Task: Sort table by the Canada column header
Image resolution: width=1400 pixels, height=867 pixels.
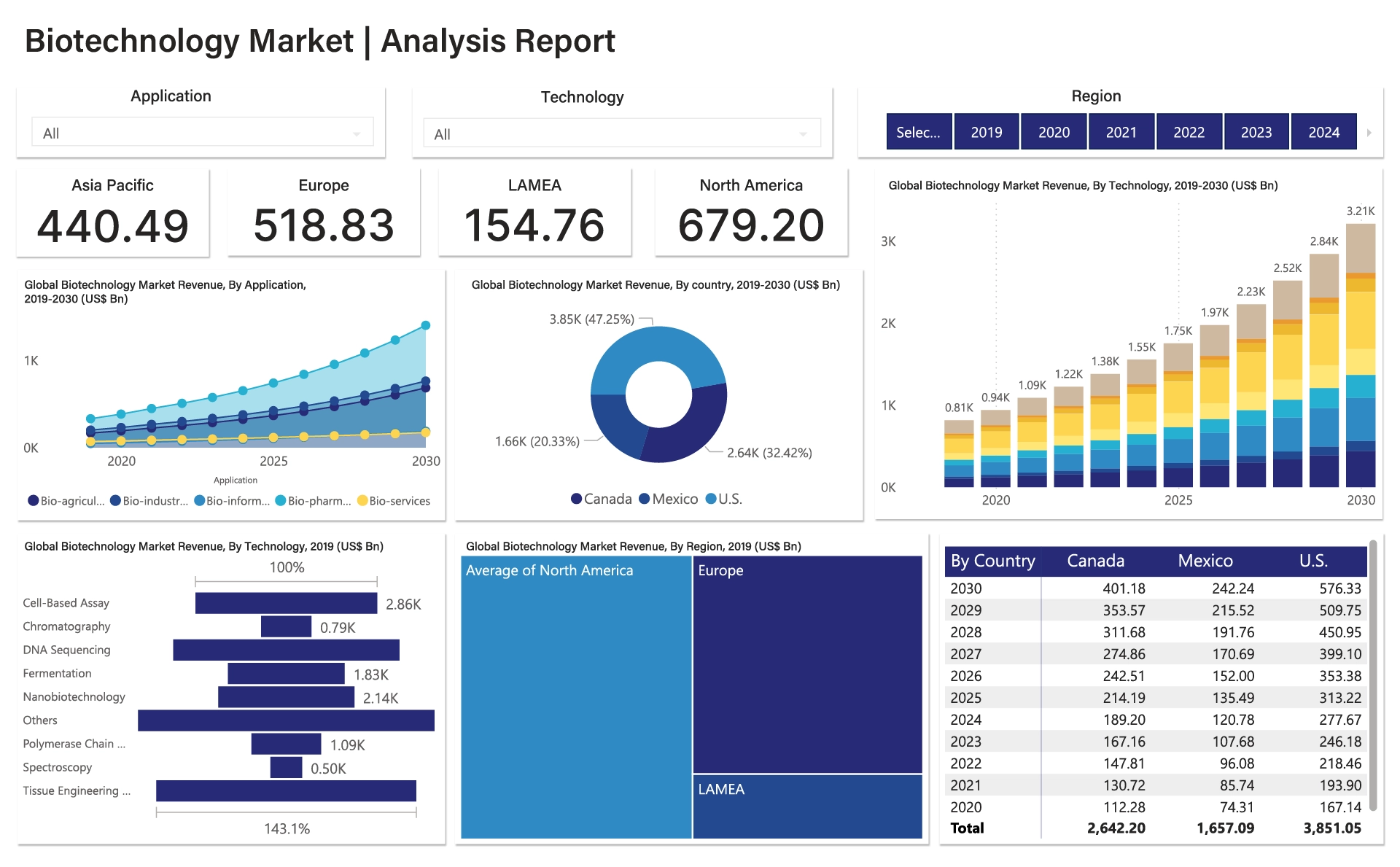Action: pos(1095,561)
